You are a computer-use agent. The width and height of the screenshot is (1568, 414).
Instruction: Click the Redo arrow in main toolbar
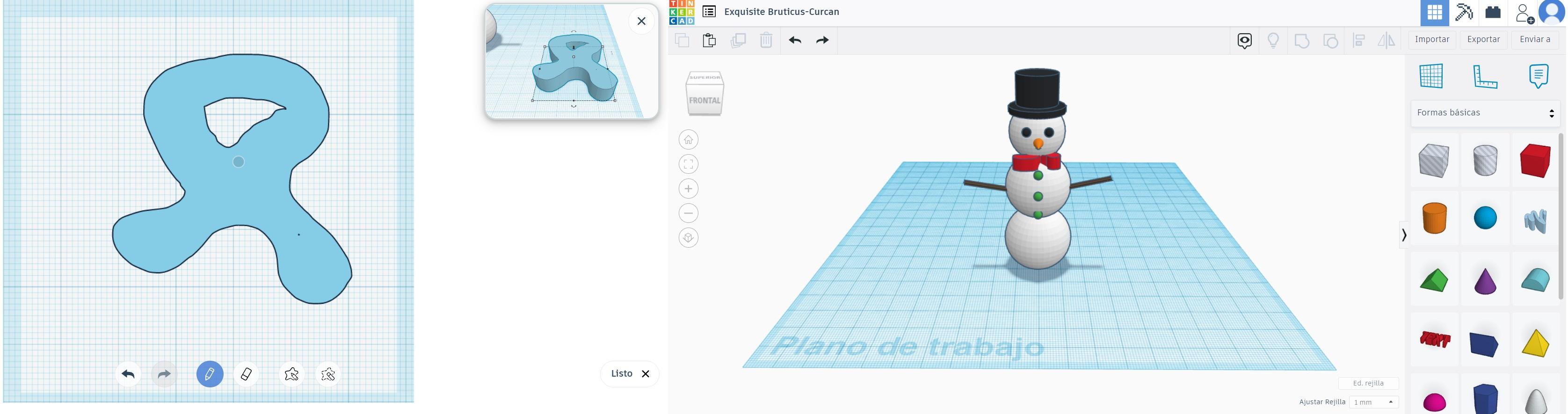click(x=822, y=40)
